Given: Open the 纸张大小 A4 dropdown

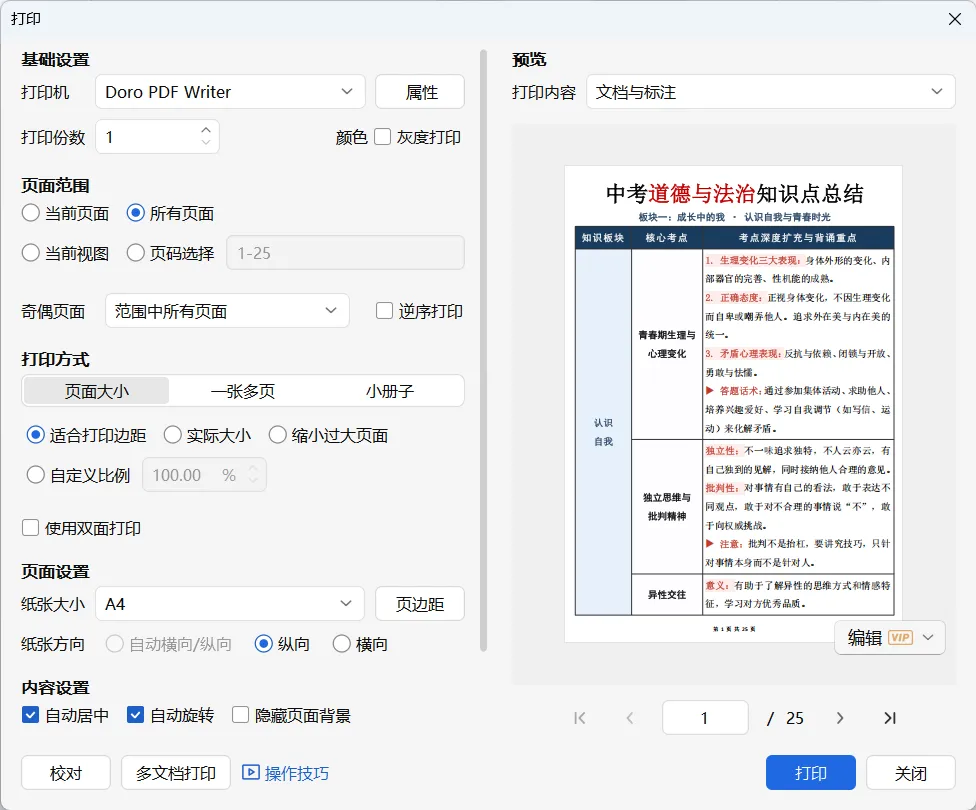Looking at the screenshot, I should click(x=230, y=604).
